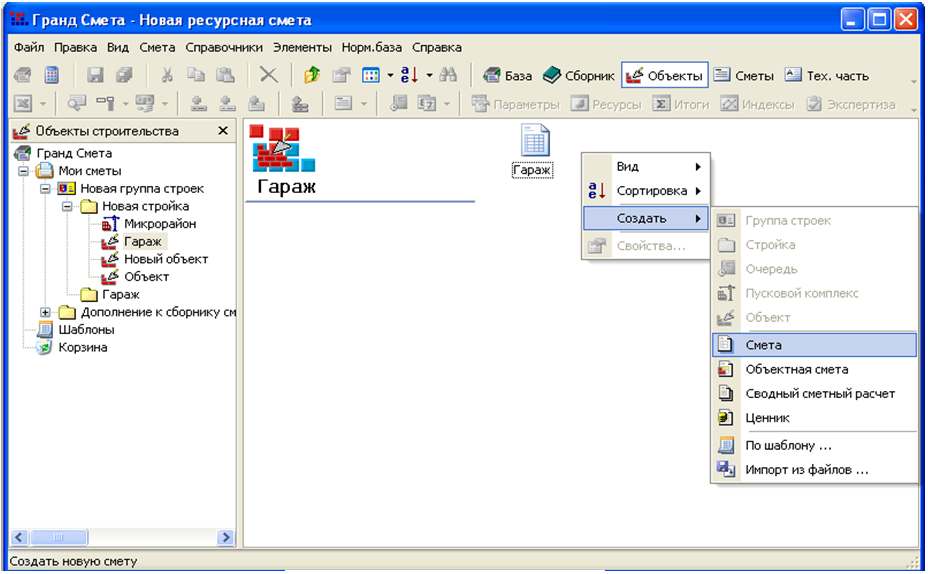The width and height of the screenshot is (928, 574).
Task: Open the Норм.база menu
Action: coord(372,47)
